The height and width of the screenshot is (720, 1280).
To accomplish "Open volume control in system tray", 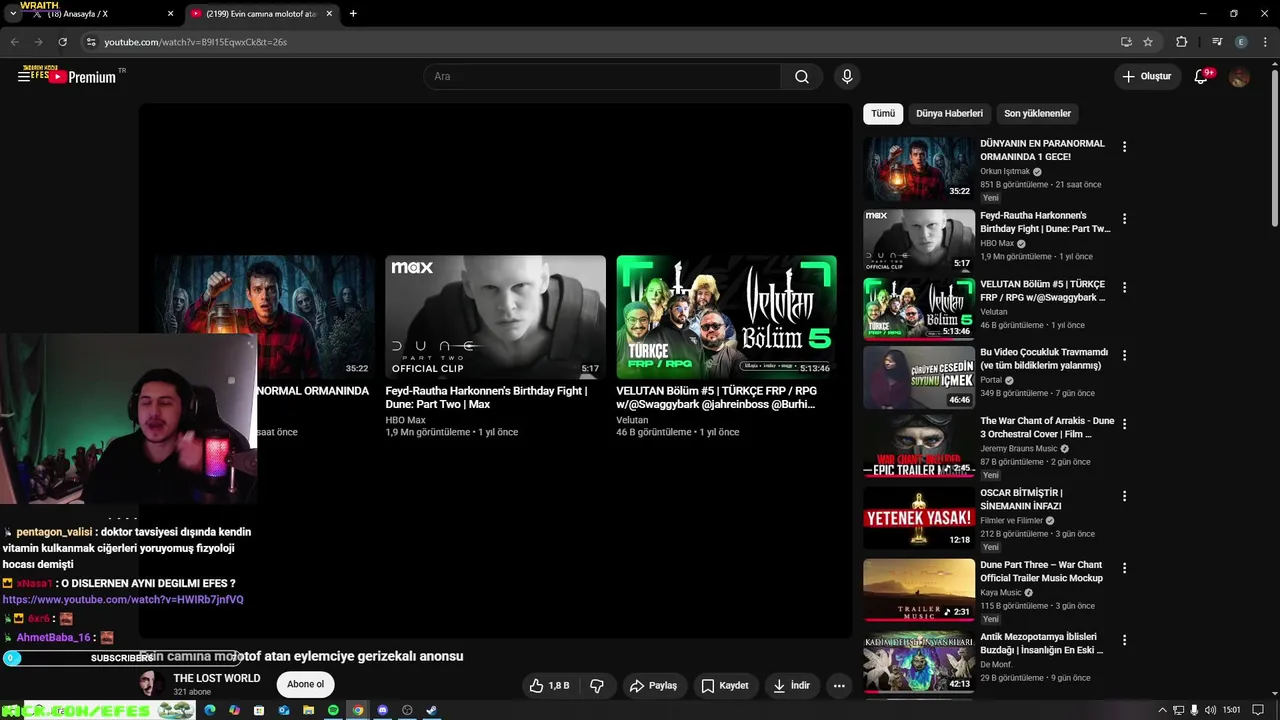I will [1210, 710].
